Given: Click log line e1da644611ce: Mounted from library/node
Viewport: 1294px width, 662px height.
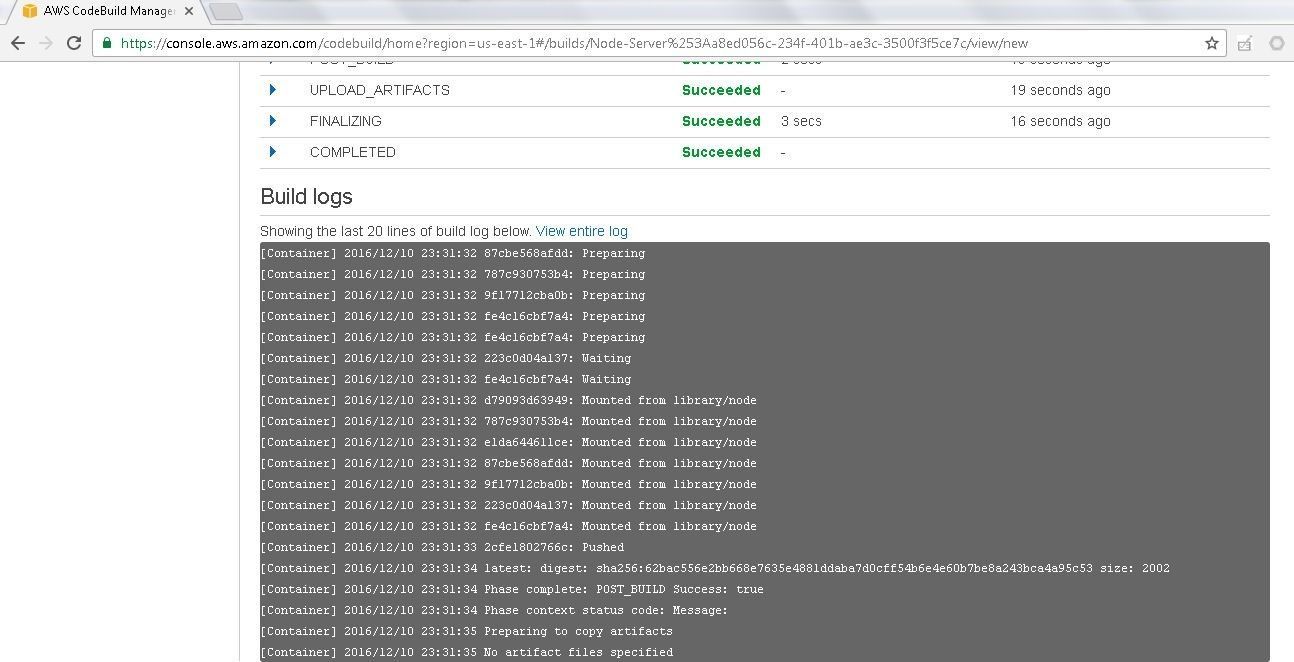Looking at the screenshot, I should [509, 442].
